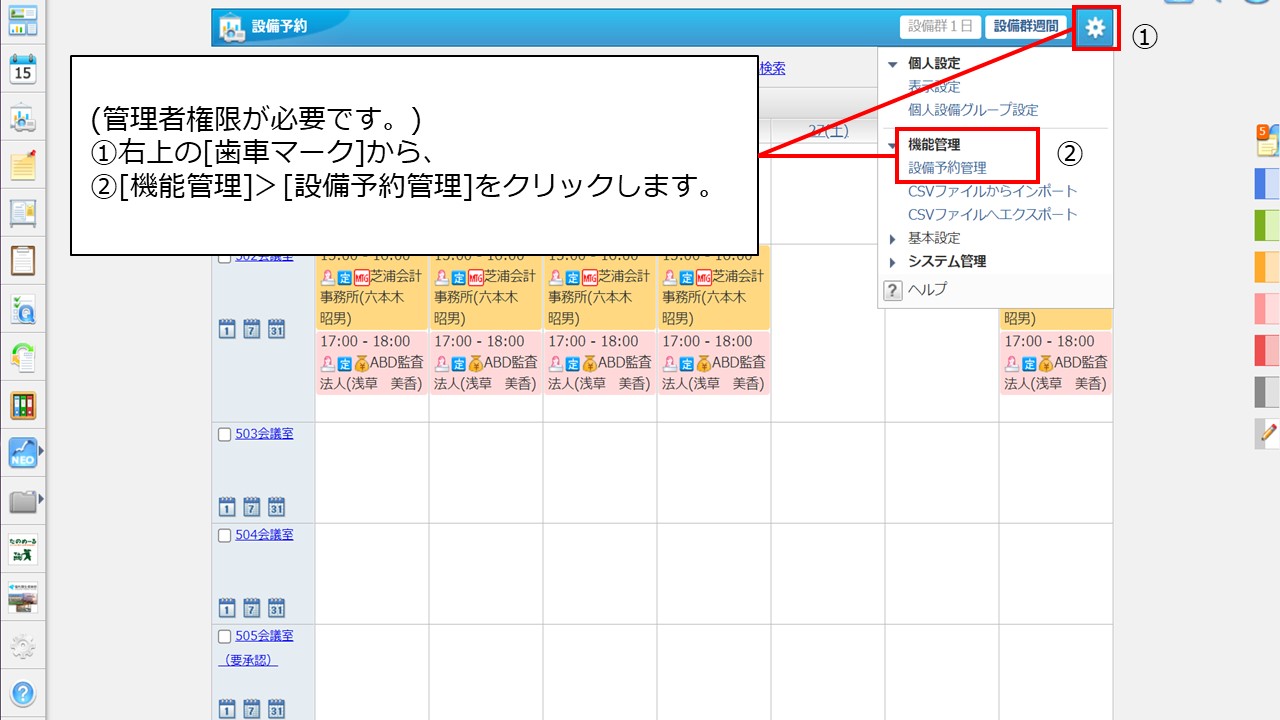
Task: Open the 503会議室 facility link
Action: point(264,434)
